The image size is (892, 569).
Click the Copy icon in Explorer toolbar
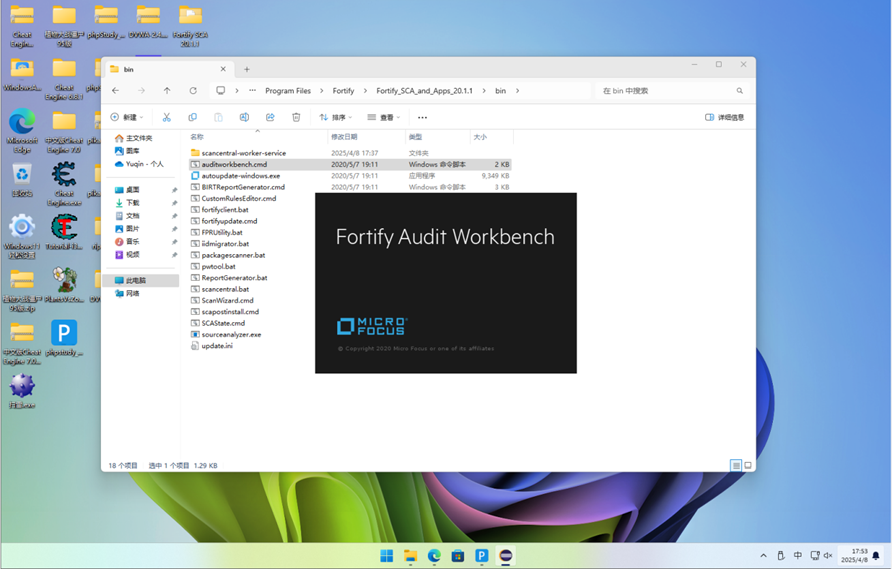pyautogui.click(x=192, y=117)
